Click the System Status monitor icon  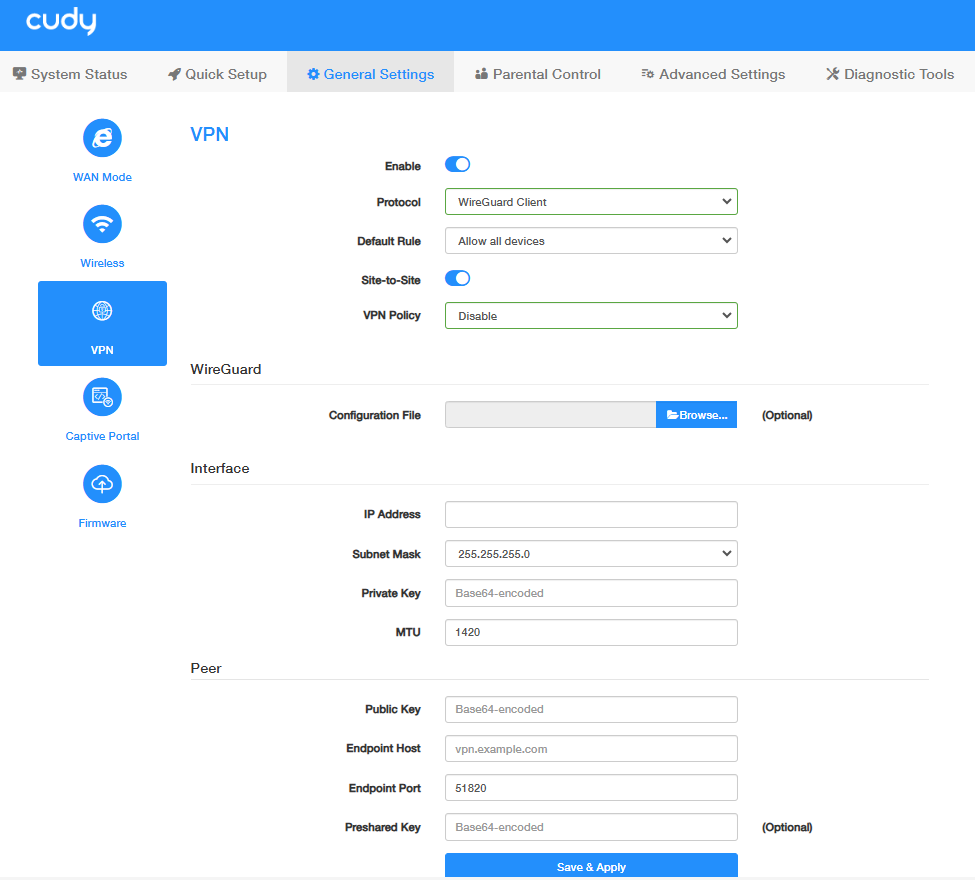coord(19,74)
